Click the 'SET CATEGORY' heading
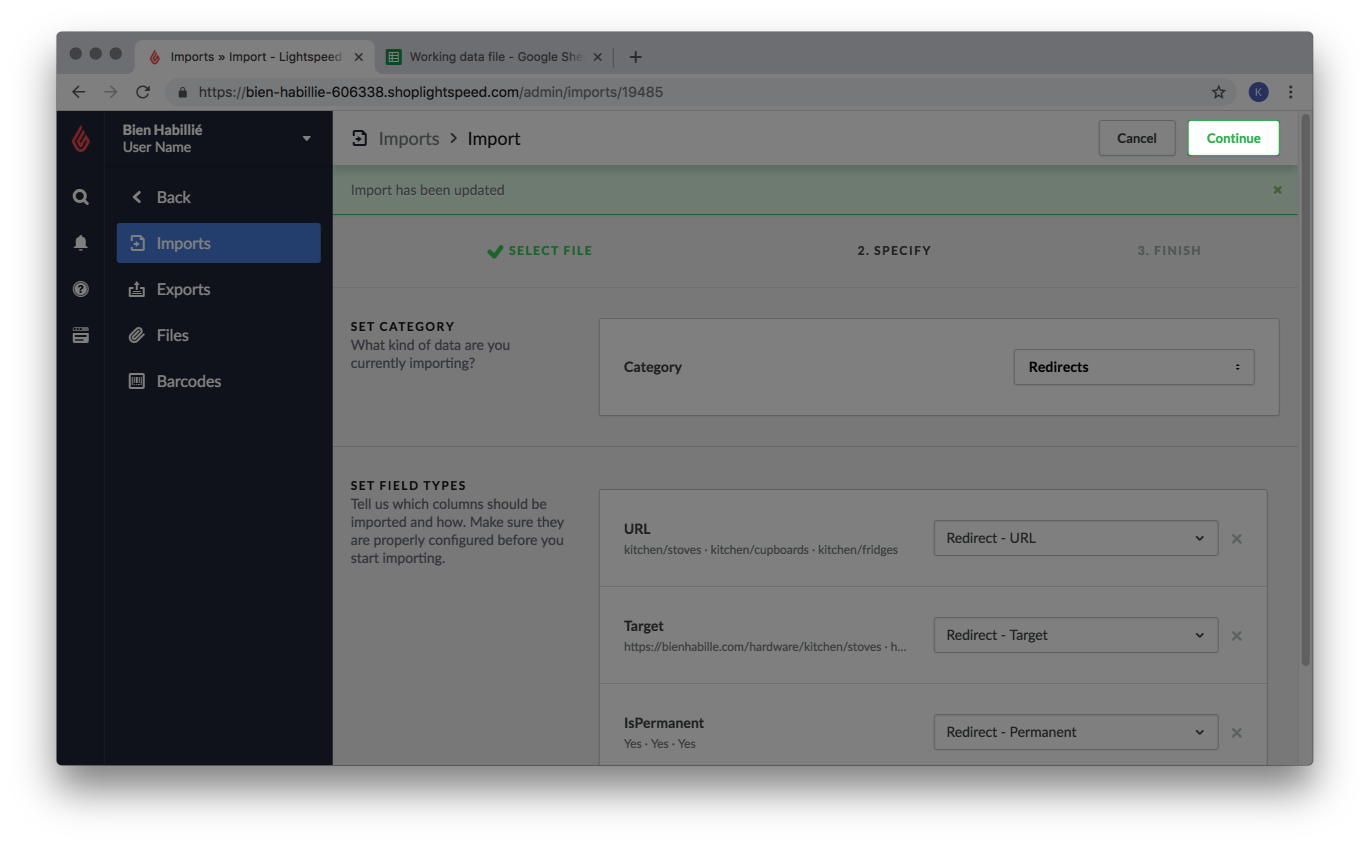The height and width of the screenshot is (845, 1368). coord(402,327)
